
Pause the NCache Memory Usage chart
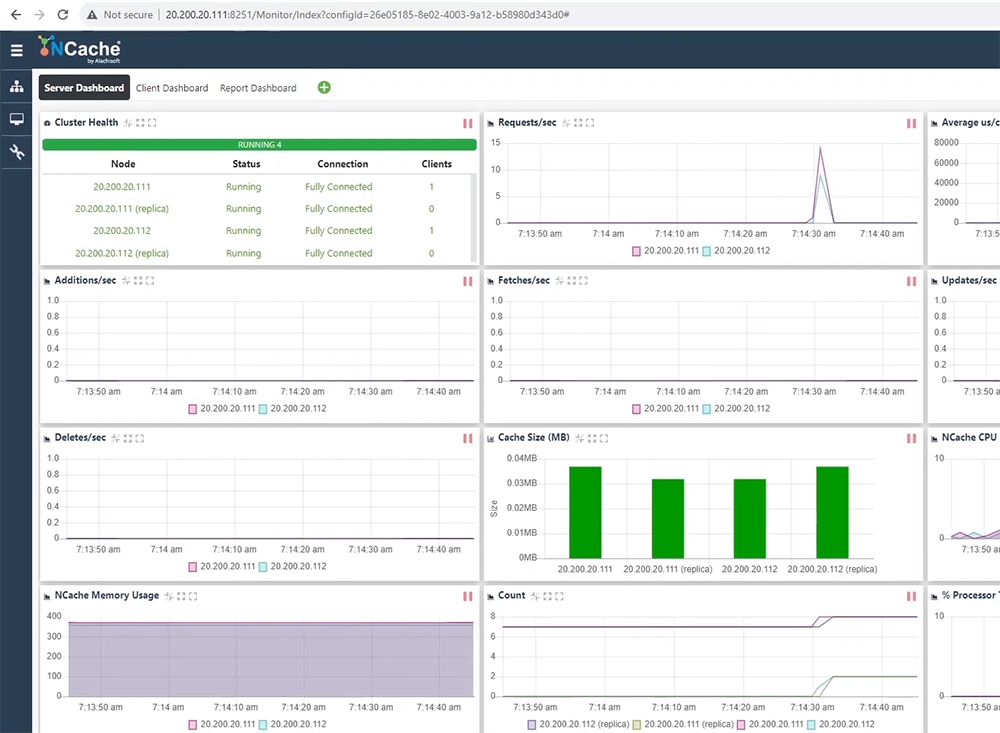tap(467, 596)
